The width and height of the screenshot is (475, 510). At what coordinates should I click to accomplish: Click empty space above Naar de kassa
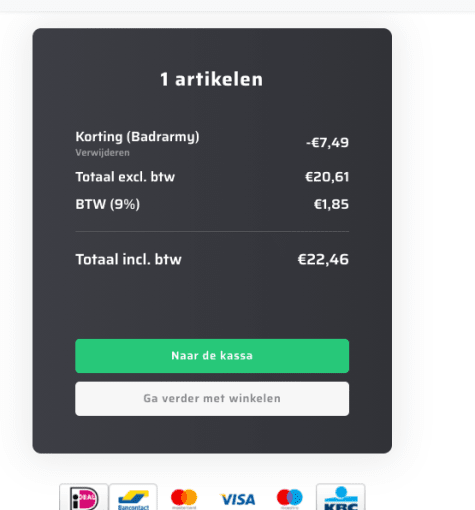(x=212, y=305)
